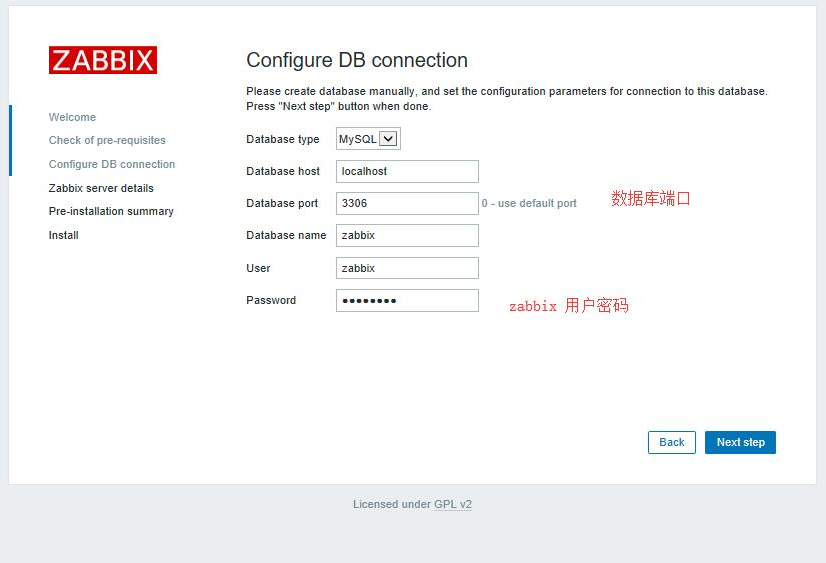
Task: Focus the Password input field
Action: pyautogui.click(x=407, y=300)
